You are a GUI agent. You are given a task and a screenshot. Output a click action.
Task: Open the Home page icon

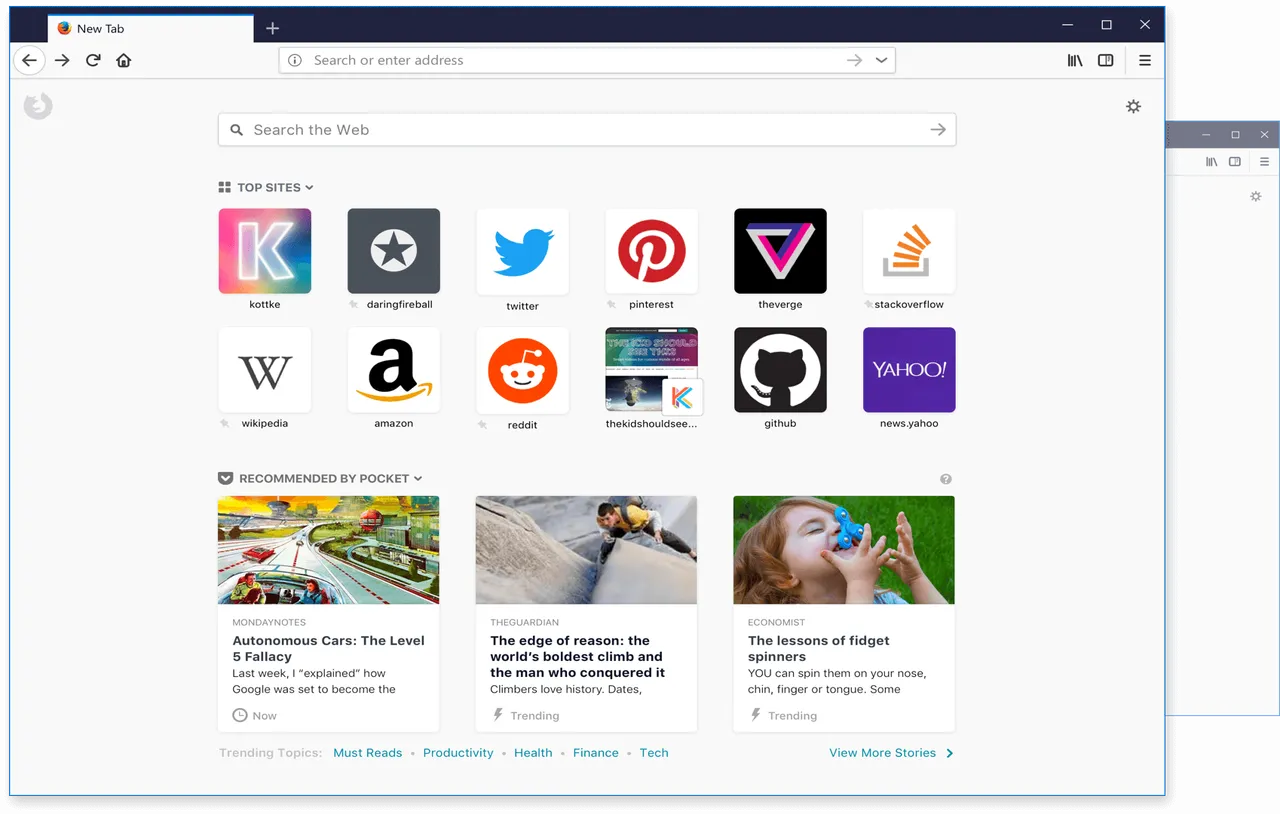124,61
